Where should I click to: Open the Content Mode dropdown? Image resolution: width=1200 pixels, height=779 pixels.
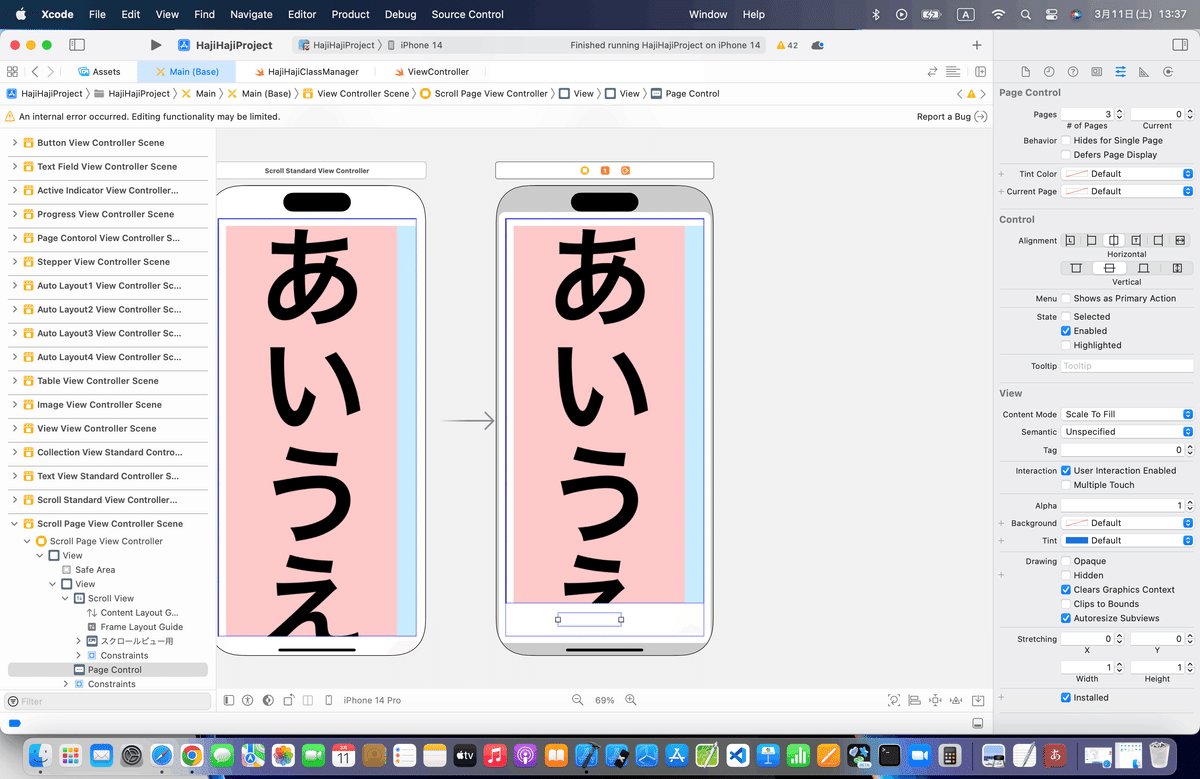(x=1127, y=414)
